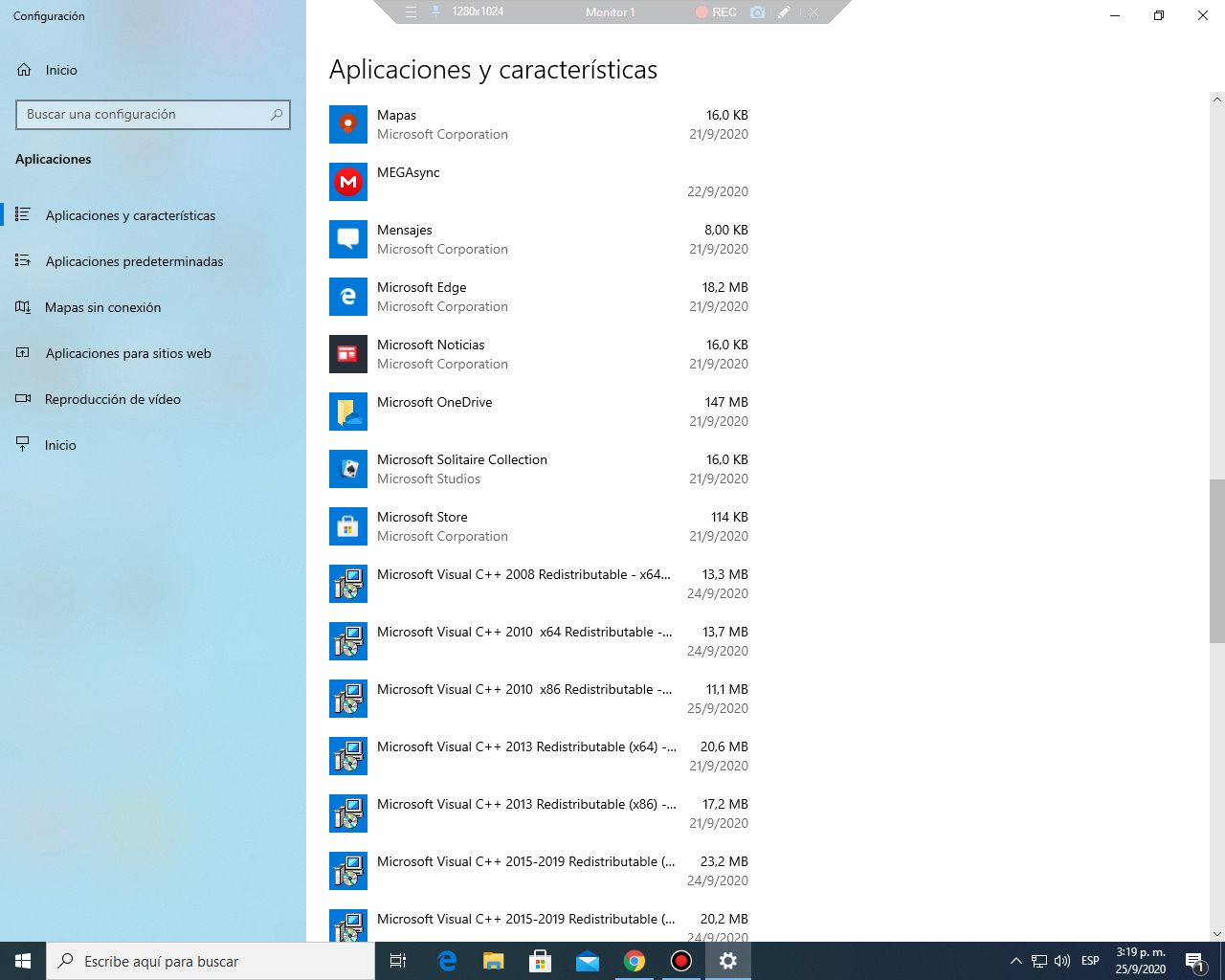Click the 1280x1024 resolution label

coord(479,12)
